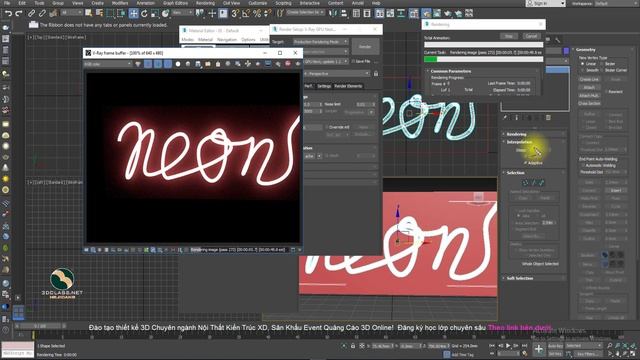This screenshot has height=360, width=640.
Task: Click the lock view icon in Render Setup
Action: (376, 73)
